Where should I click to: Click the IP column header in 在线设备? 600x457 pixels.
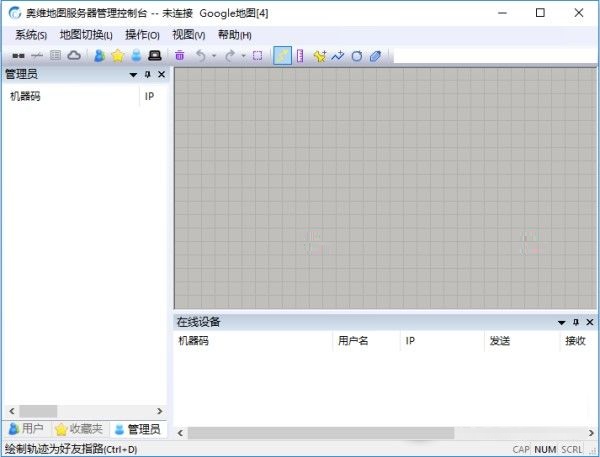(x=442, y=341)
